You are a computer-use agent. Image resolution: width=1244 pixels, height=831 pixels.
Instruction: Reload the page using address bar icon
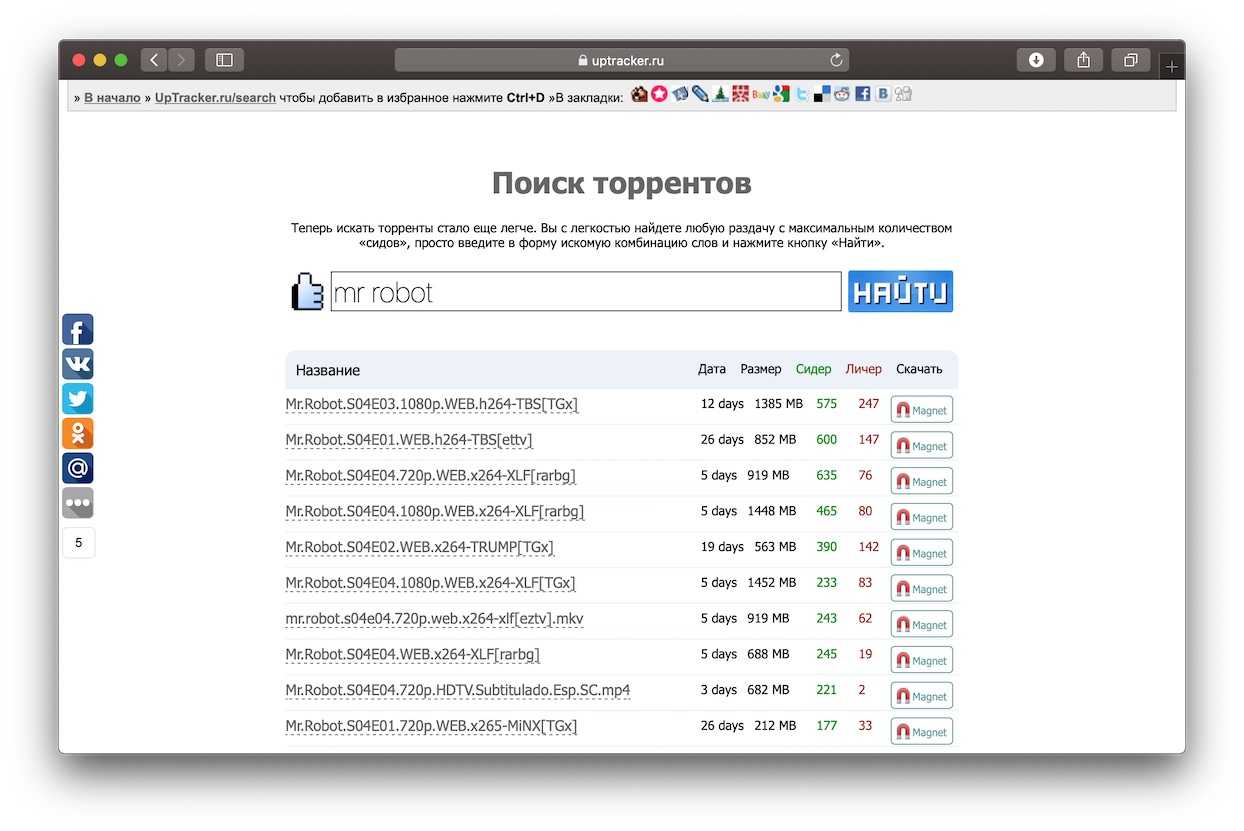pos(836,60)
